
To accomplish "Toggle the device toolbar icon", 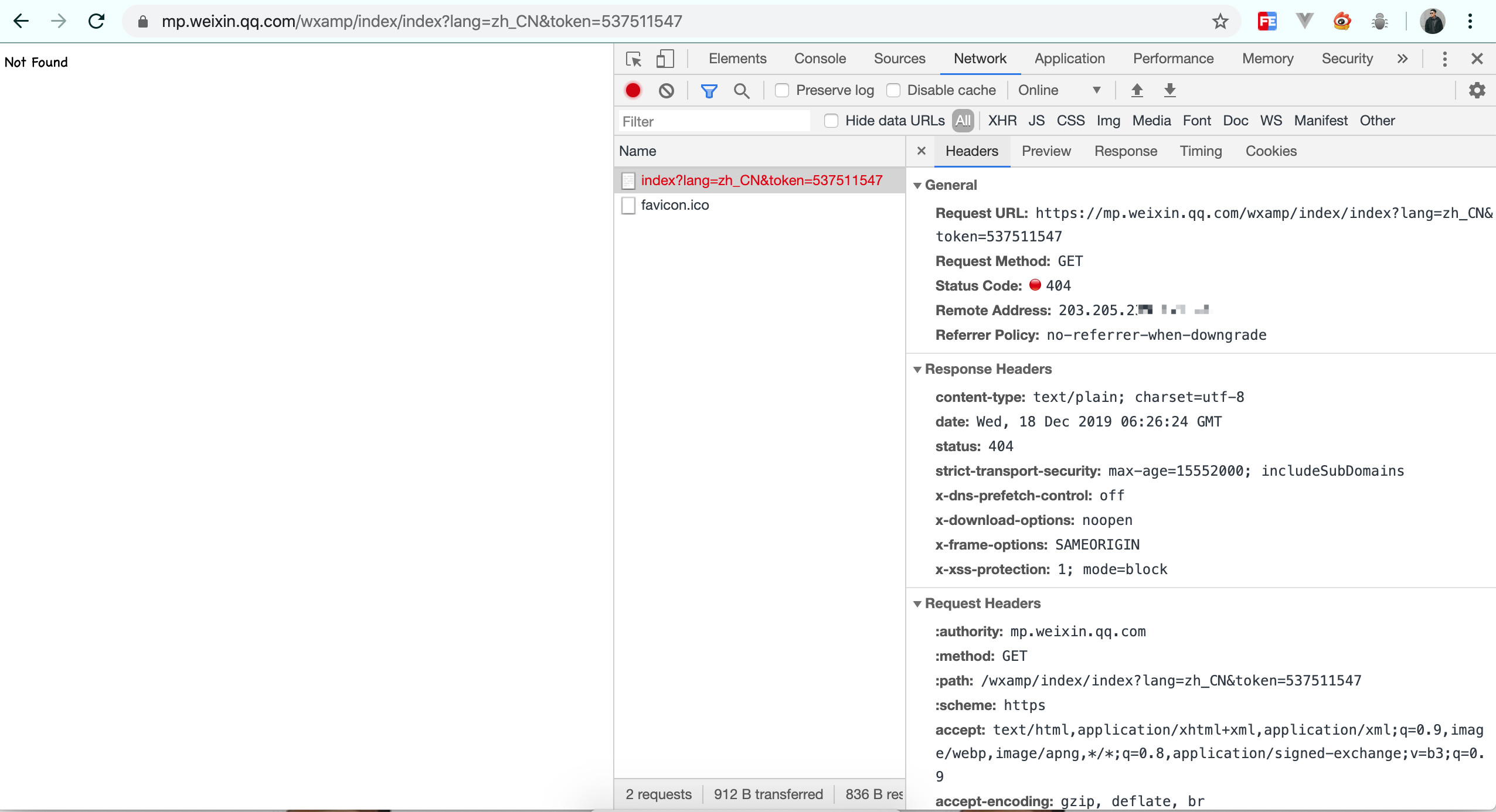I will 665,59.
